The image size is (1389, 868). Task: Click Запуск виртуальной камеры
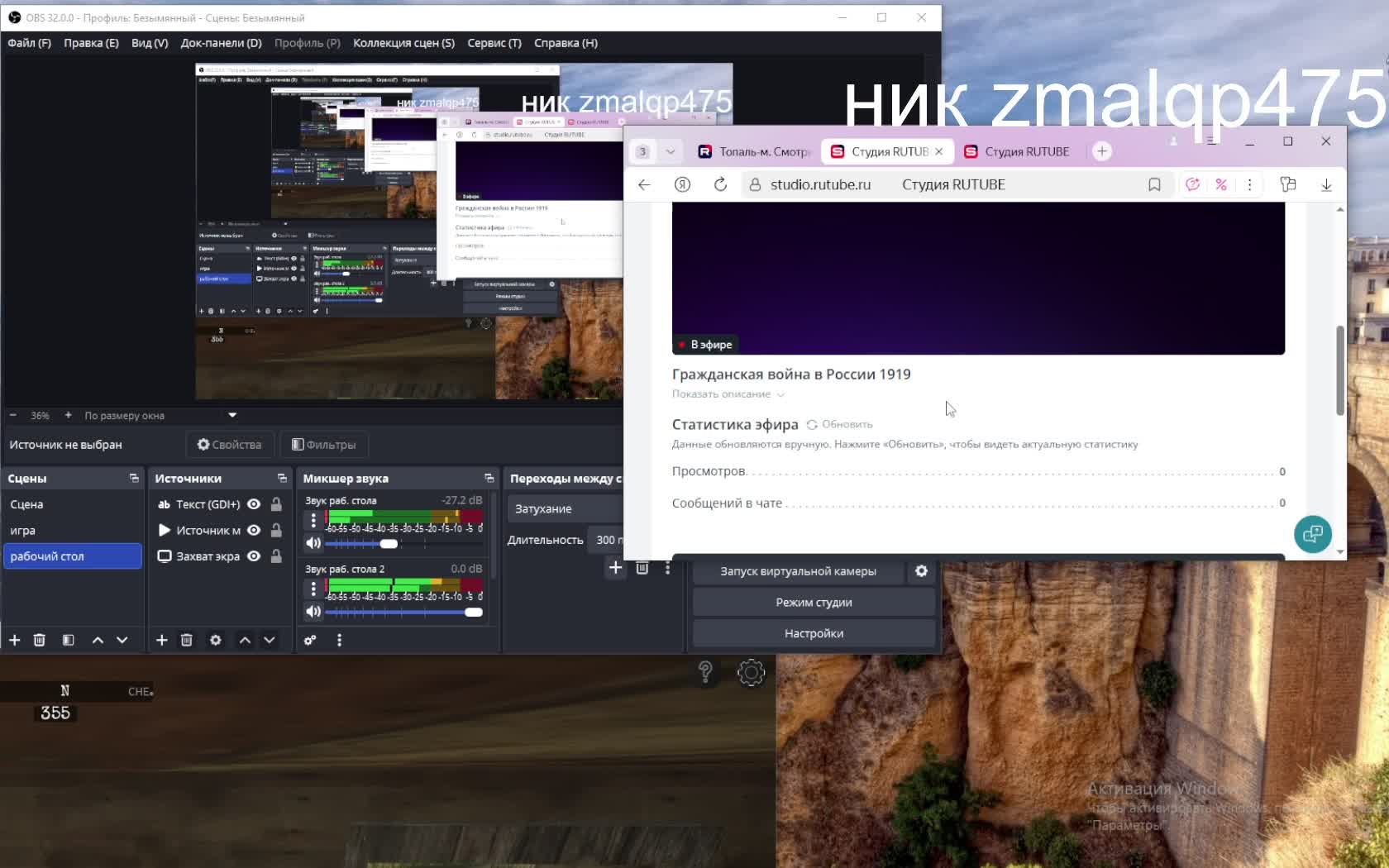pyautogui.click(x=798, y=571)
